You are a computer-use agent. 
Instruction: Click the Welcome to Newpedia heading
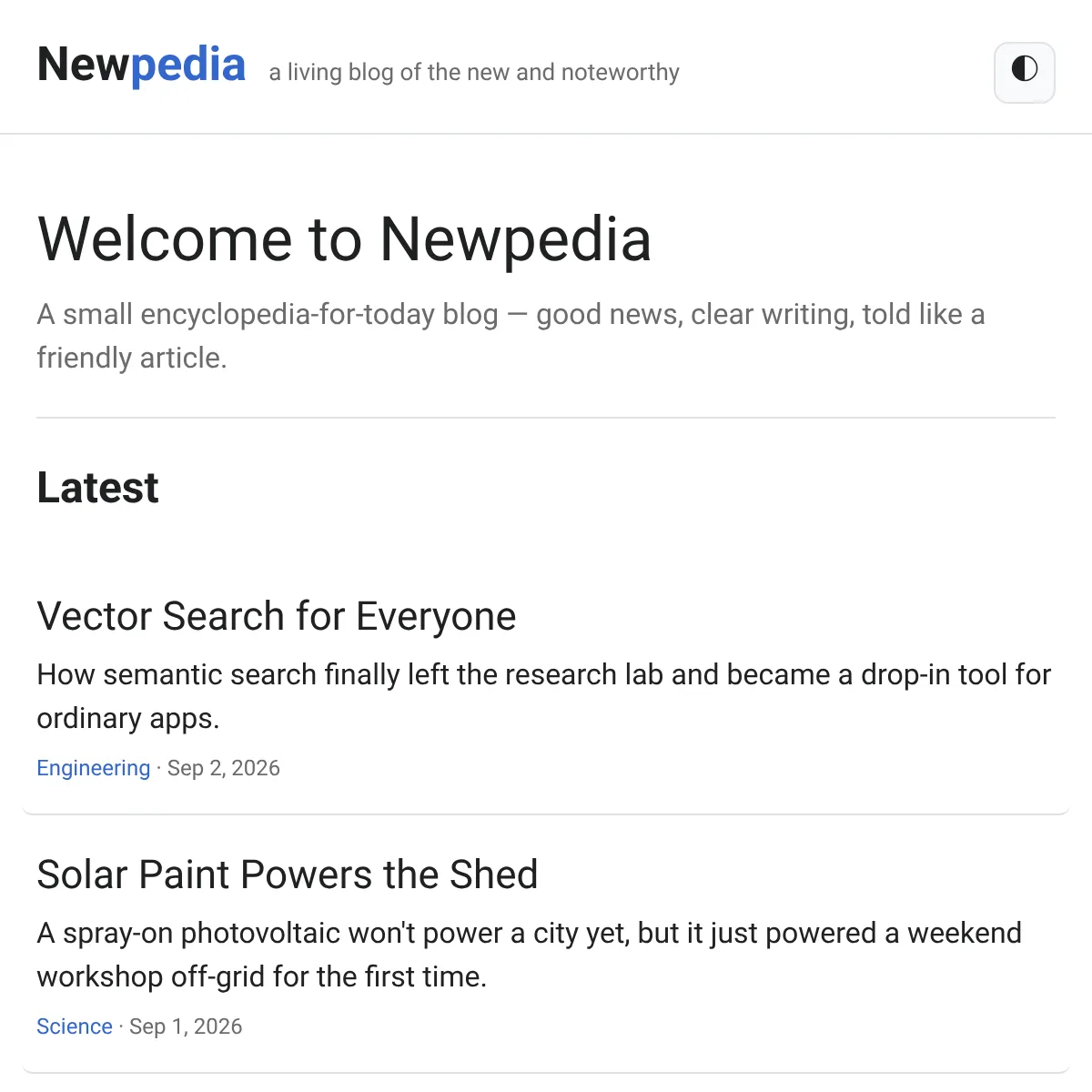(344, 239)
